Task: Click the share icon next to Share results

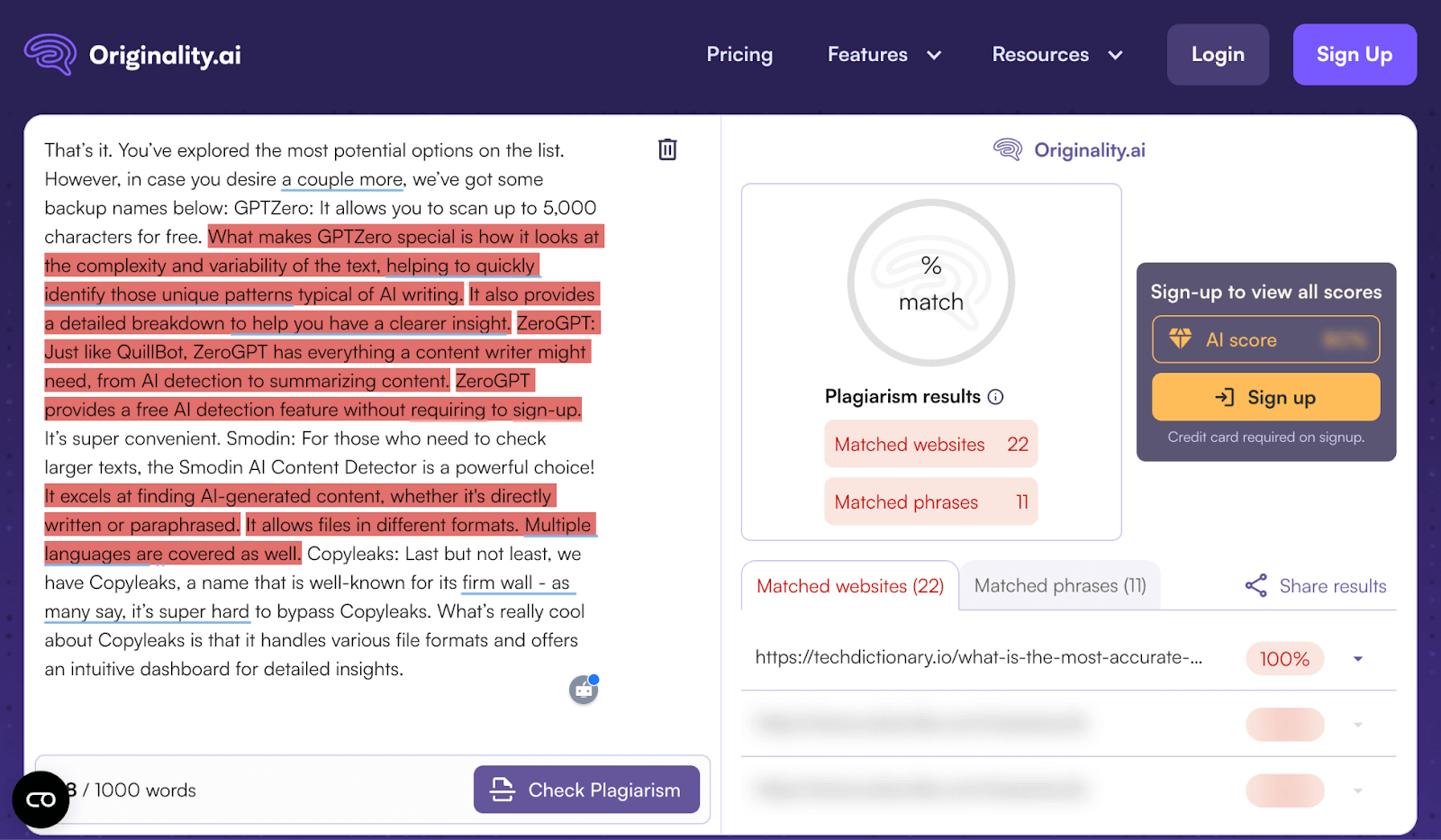Action: click(1255, 585)
